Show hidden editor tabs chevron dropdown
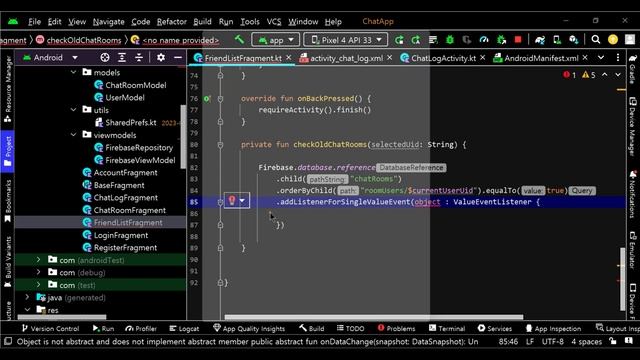Image resolution: width=640 pixels, height=360 pixels. point(601,58)
